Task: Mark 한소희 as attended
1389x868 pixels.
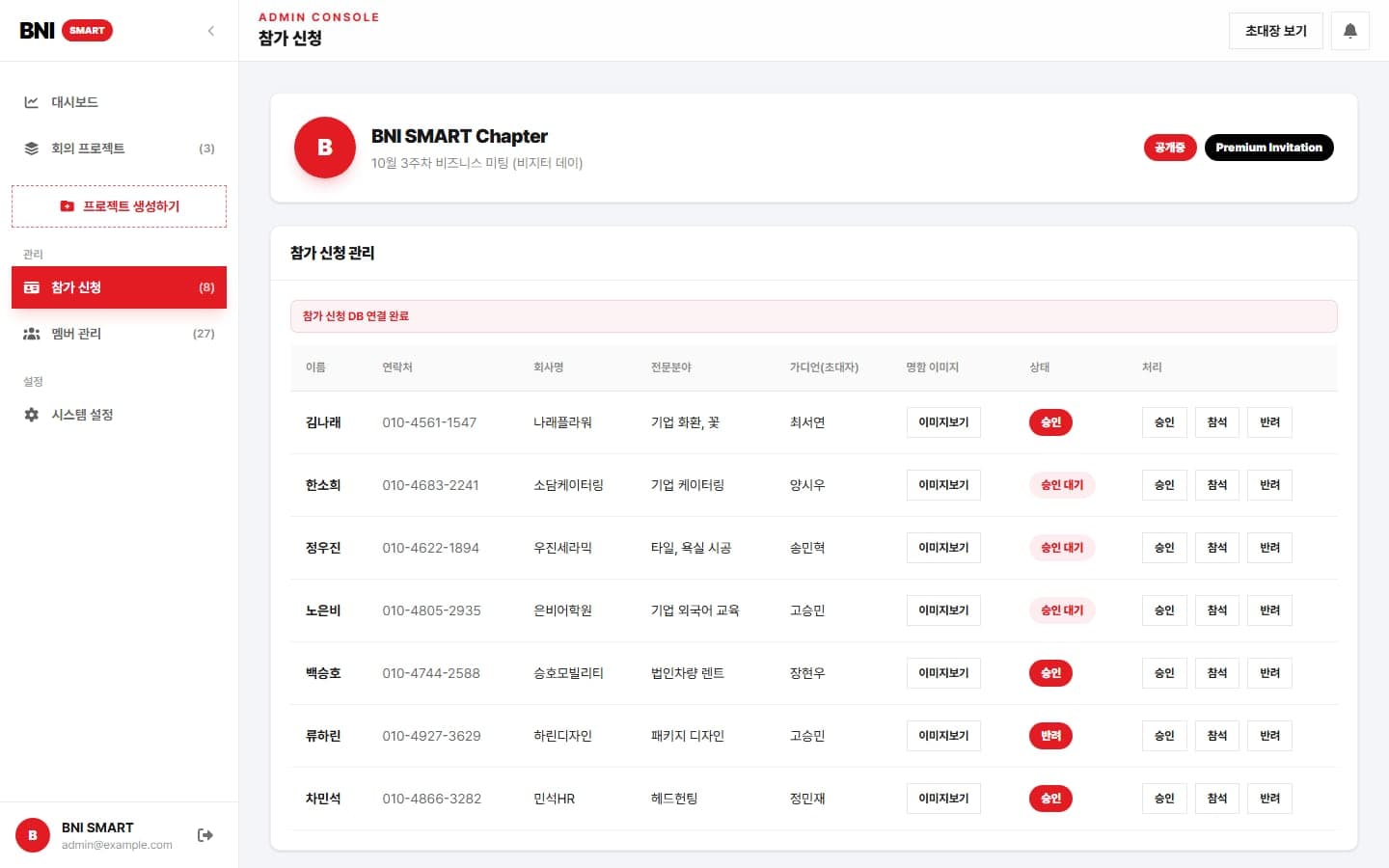Action: (x=1217, y=485)
